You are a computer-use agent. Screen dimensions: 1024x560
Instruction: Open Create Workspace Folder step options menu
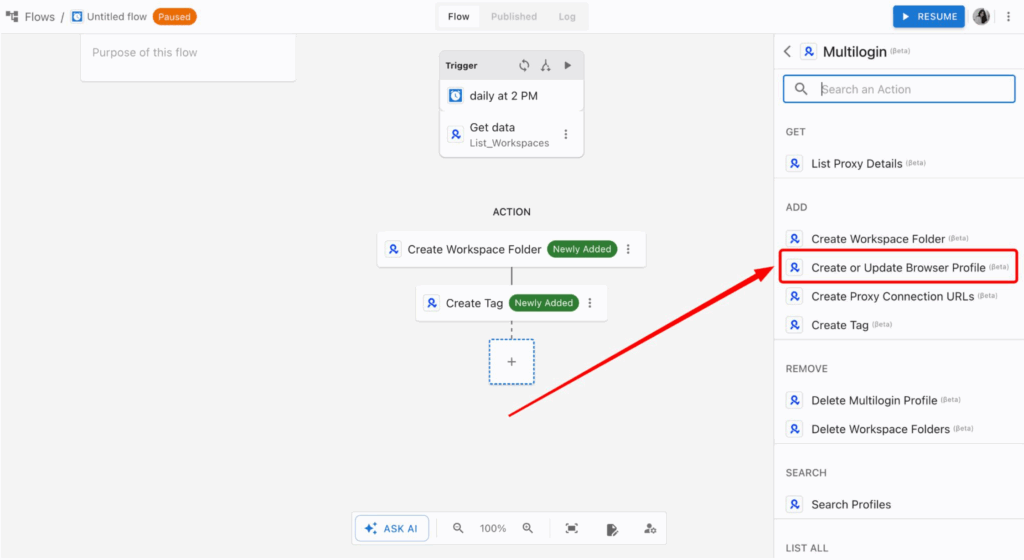click(x=628, y=249)
